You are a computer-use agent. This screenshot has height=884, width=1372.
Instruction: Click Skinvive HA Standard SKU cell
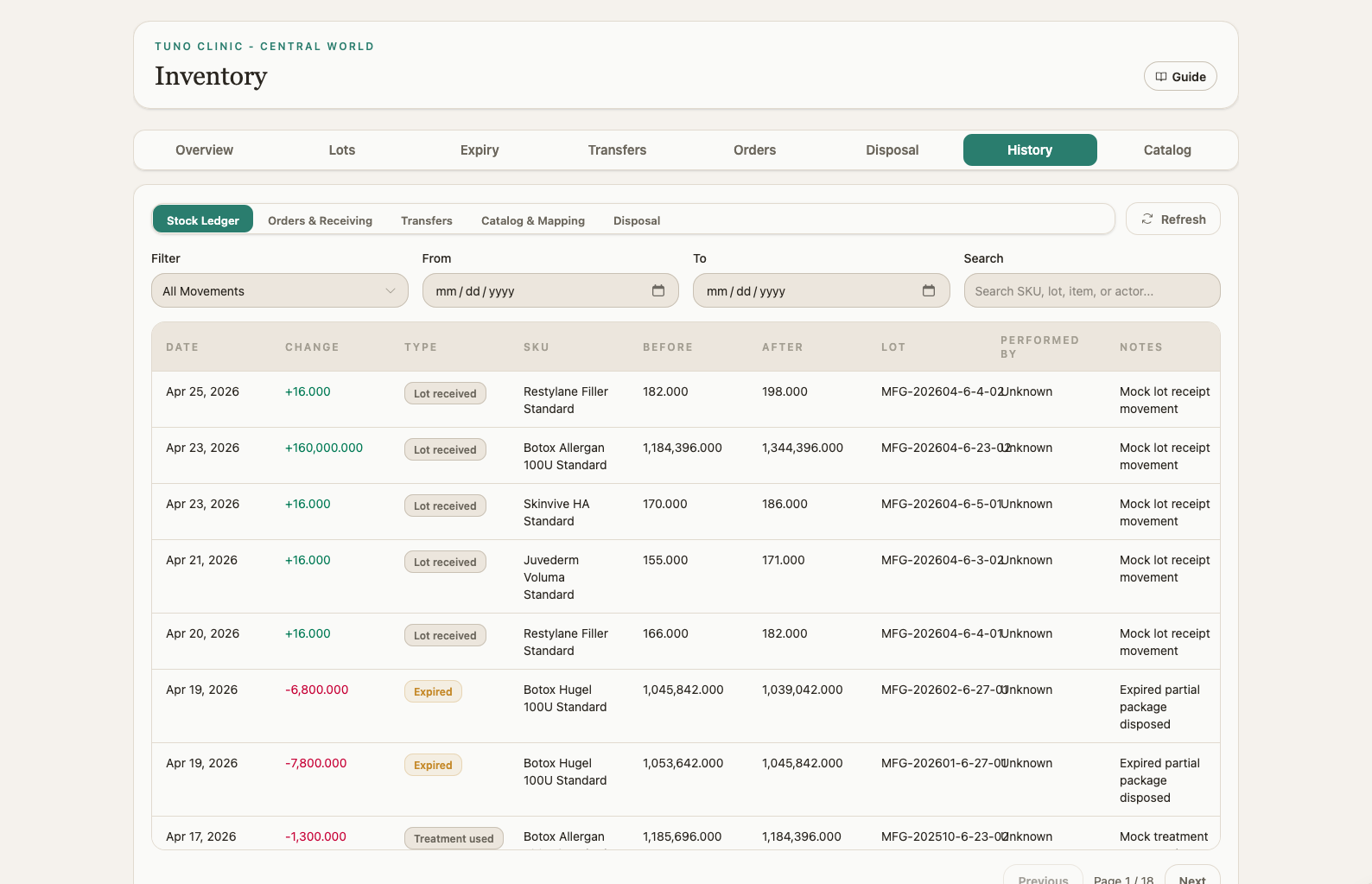click(x=556, y=512)
